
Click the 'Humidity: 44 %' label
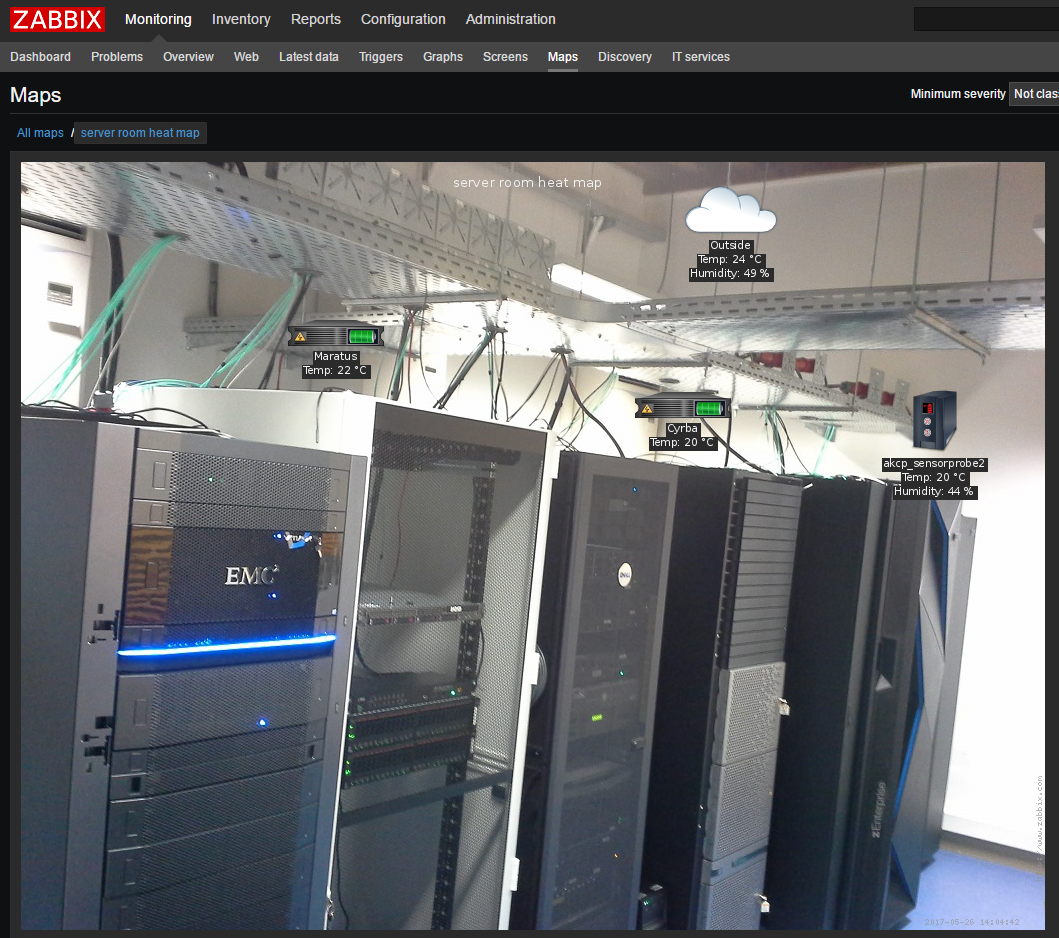[934, 491]
